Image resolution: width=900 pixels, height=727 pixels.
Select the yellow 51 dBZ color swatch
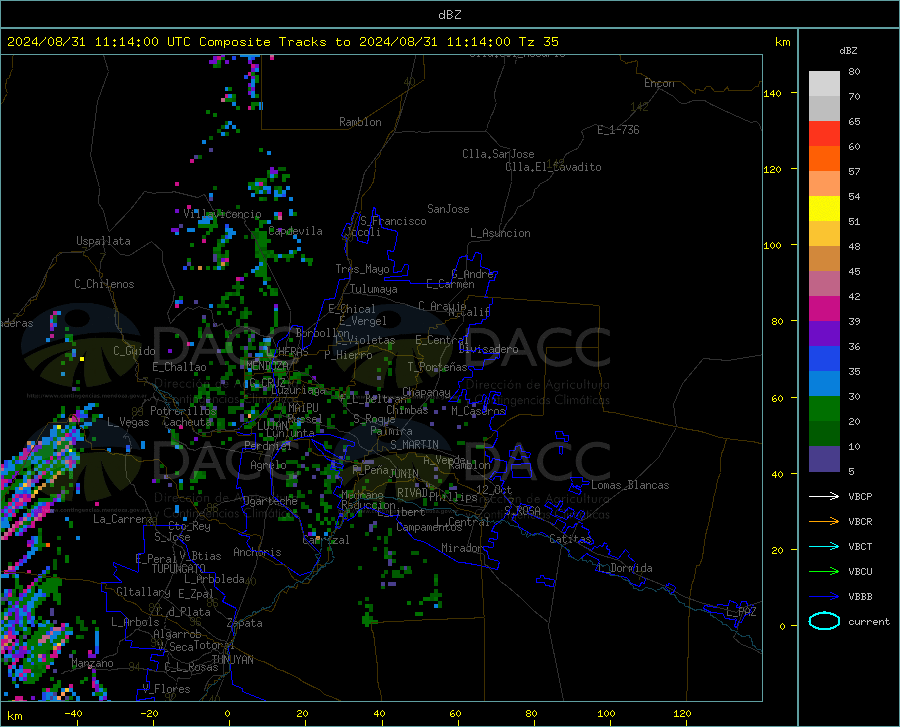(x=824, y=209)
